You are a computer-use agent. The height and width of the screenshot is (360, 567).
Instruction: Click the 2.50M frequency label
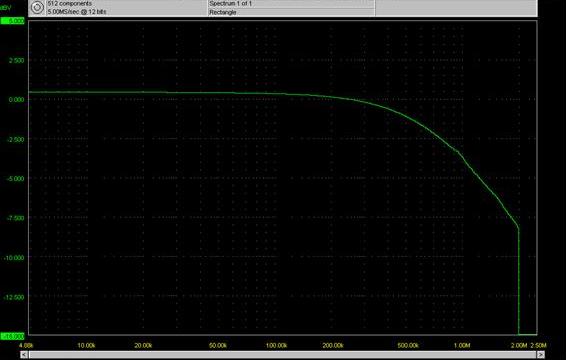point(538,346)
